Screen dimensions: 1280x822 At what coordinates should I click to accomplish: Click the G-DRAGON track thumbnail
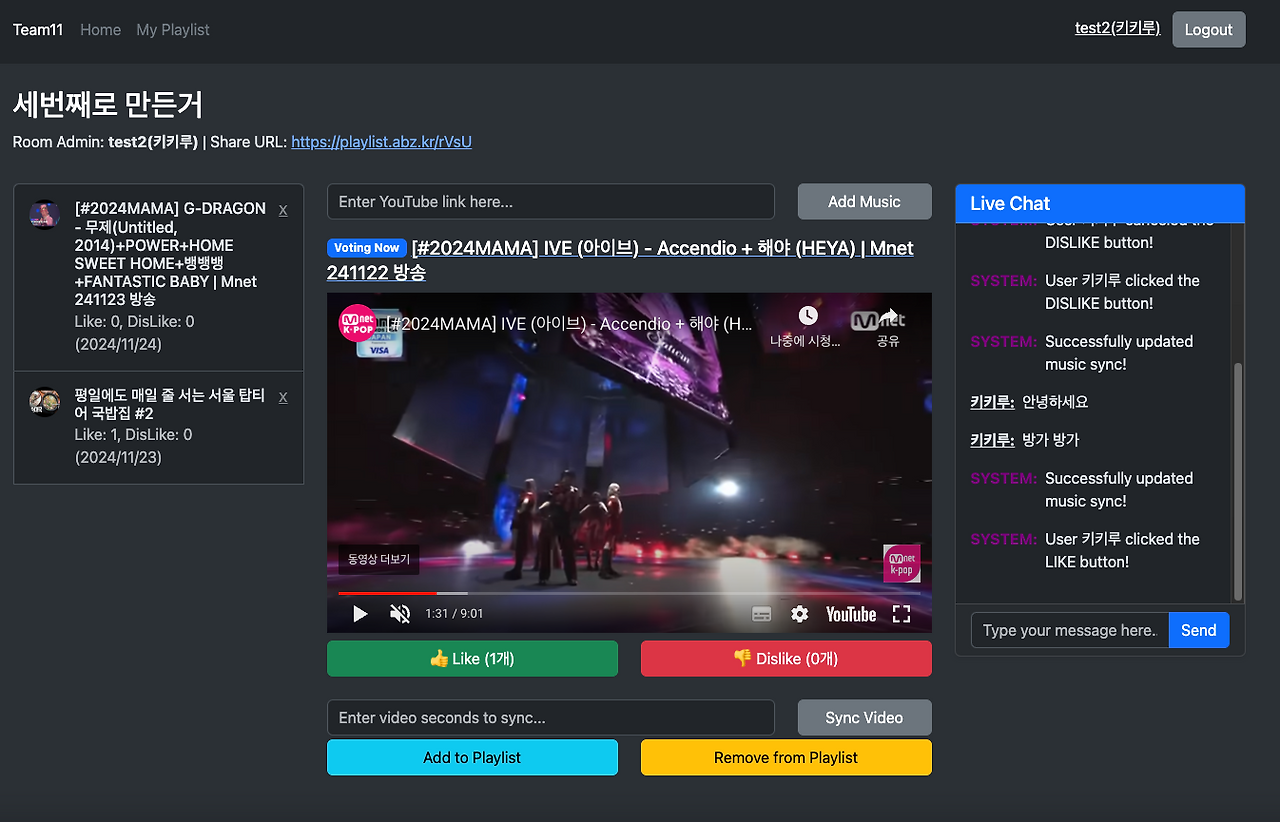tap(44, 215)
